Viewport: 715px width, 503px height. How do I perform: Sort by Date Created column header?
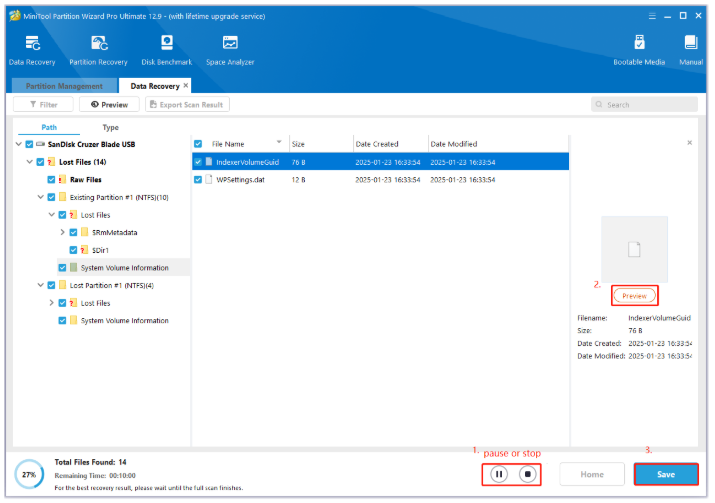coord(391,144)
